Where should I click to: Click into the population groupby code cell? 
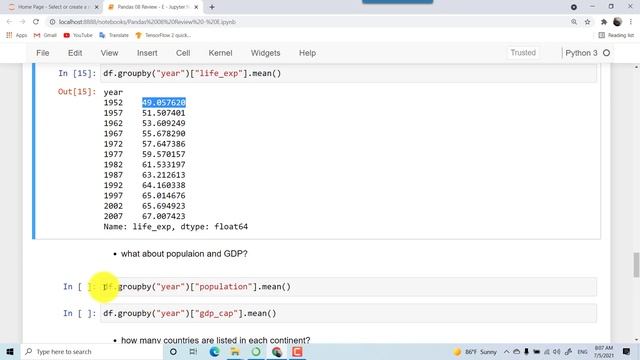pyautogui.click(x=349, y=287)
